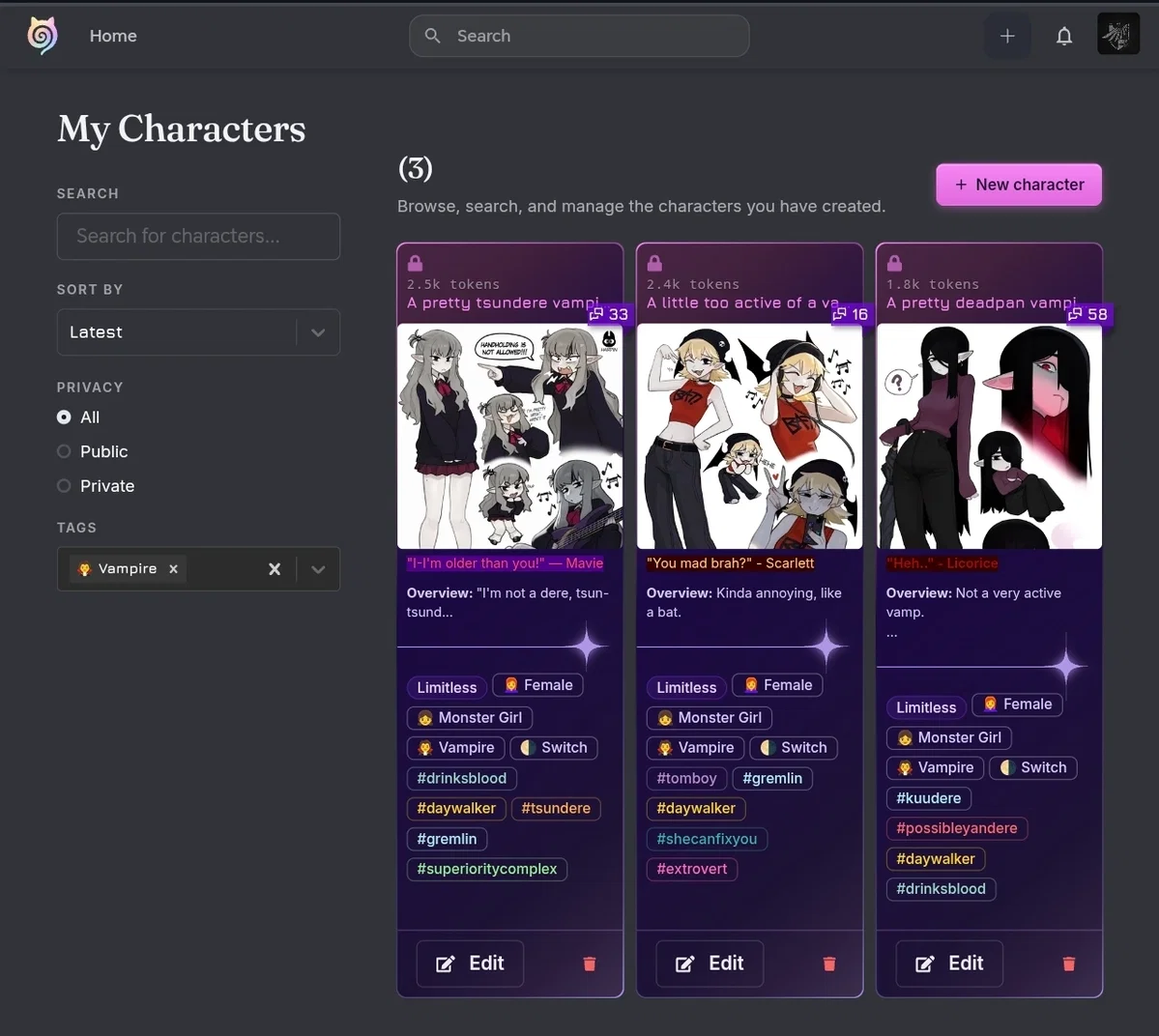Go to the Home page
Screen dimensions: 1159x1036
coord(113,36)
